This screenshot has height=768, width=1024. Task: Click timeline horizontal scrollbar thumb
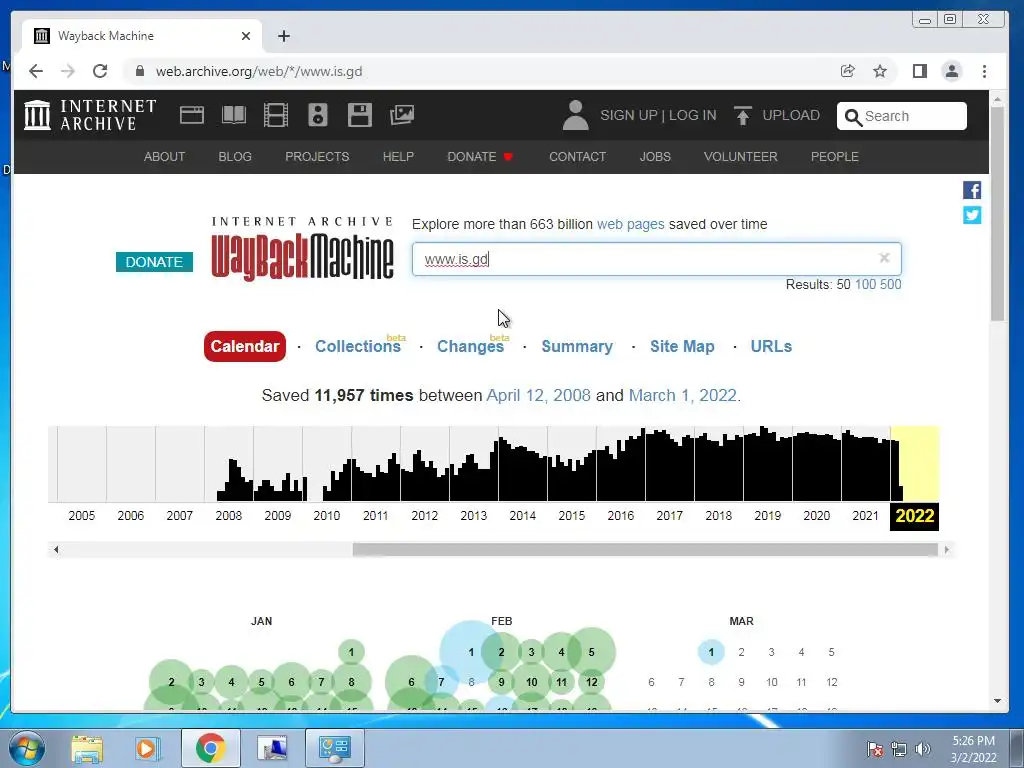coord(645,549)
